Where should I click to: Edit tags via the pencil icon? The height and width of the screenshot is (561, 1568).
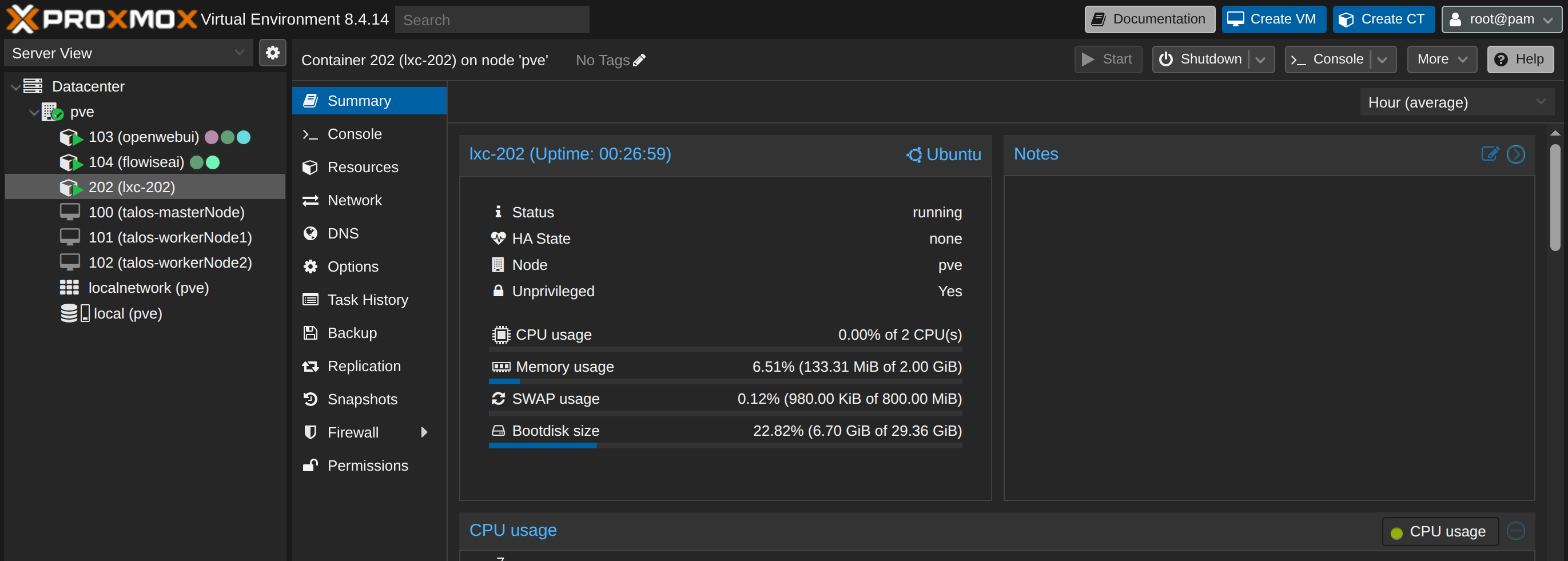pos(639,60)
